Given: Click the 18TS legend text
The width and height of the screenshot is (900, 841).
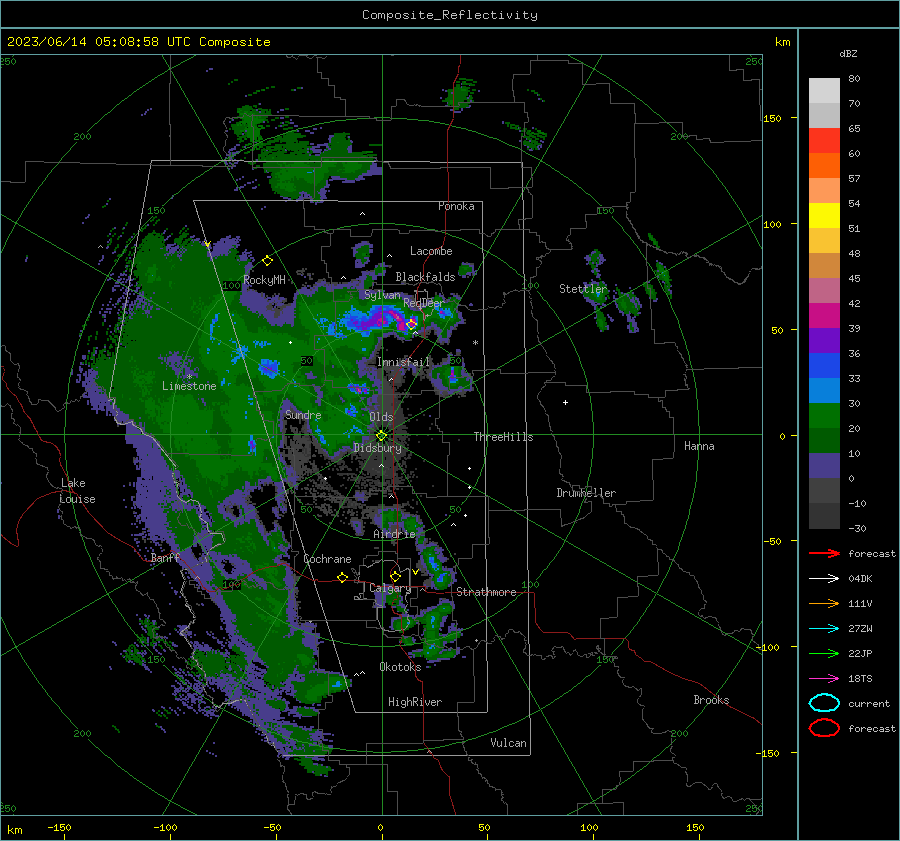Looking at the screenshot, I should 860,679.
